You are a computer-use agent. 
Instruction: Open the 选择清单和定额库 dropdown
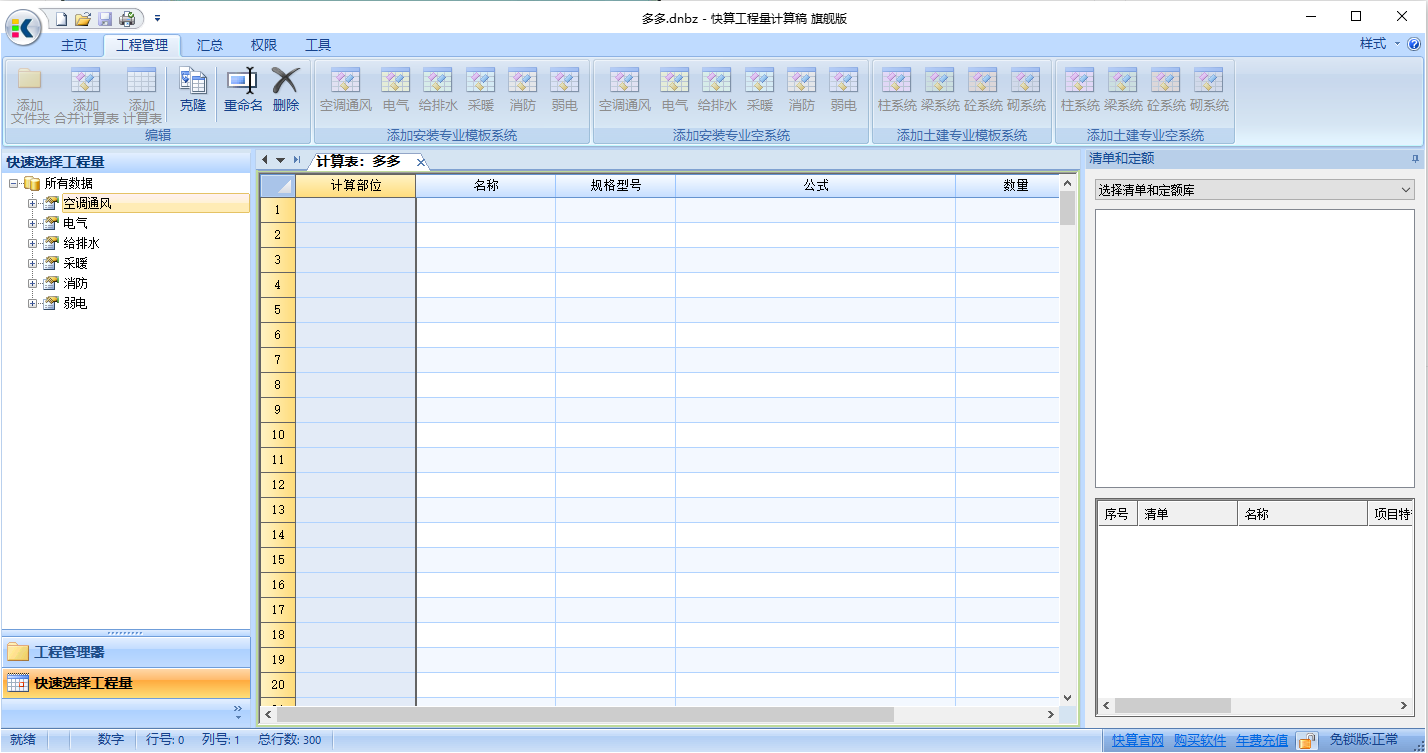(x=1405, y=188)
